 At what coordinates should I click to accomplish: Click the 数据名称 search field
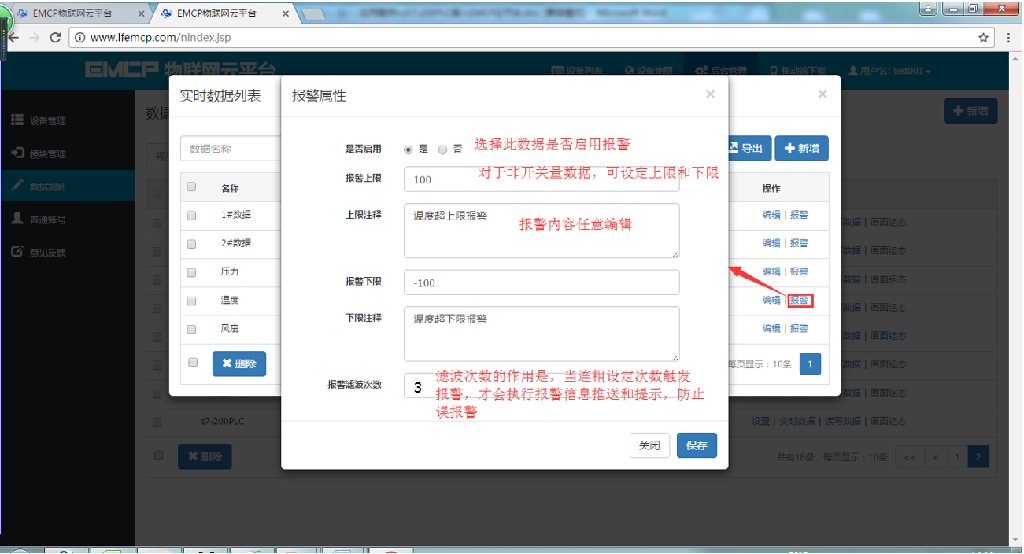230,148
